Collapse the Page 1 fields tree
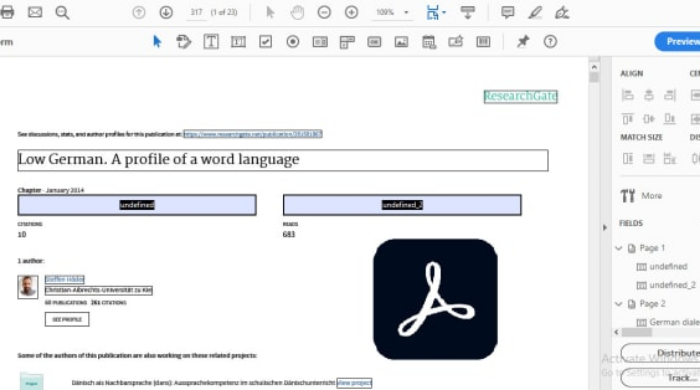700x390 pixels. coord(619,248)
